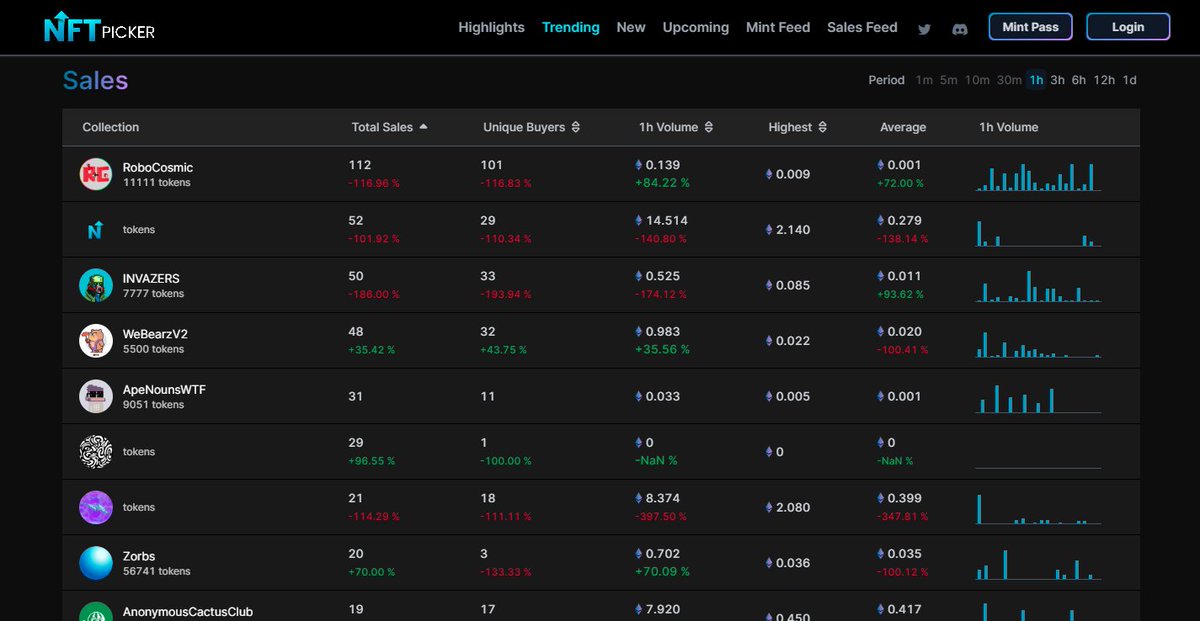
Task: Select the 10m period option
Action: (977, 80)
